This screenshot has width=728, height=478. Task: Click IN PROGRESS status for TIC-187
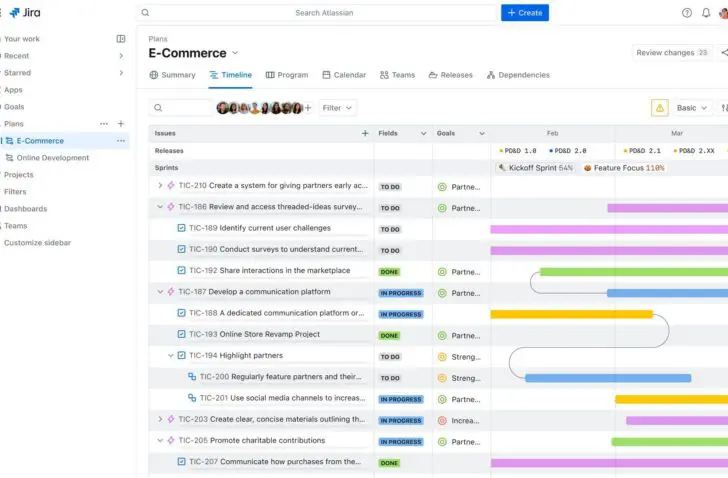click(401, 293)
